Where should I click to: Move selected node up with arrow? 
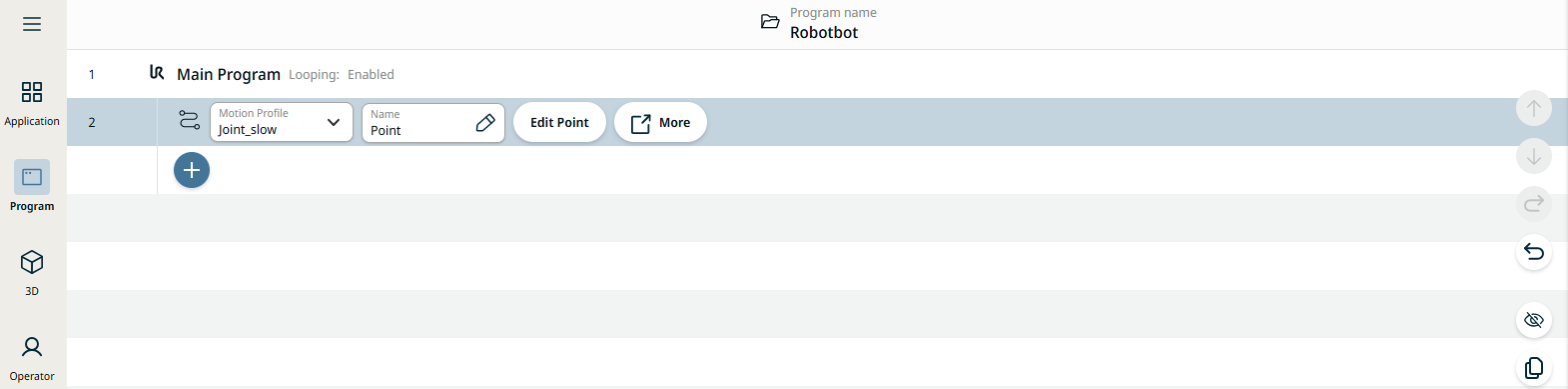pyautogui.click(x=1534, y=108)
